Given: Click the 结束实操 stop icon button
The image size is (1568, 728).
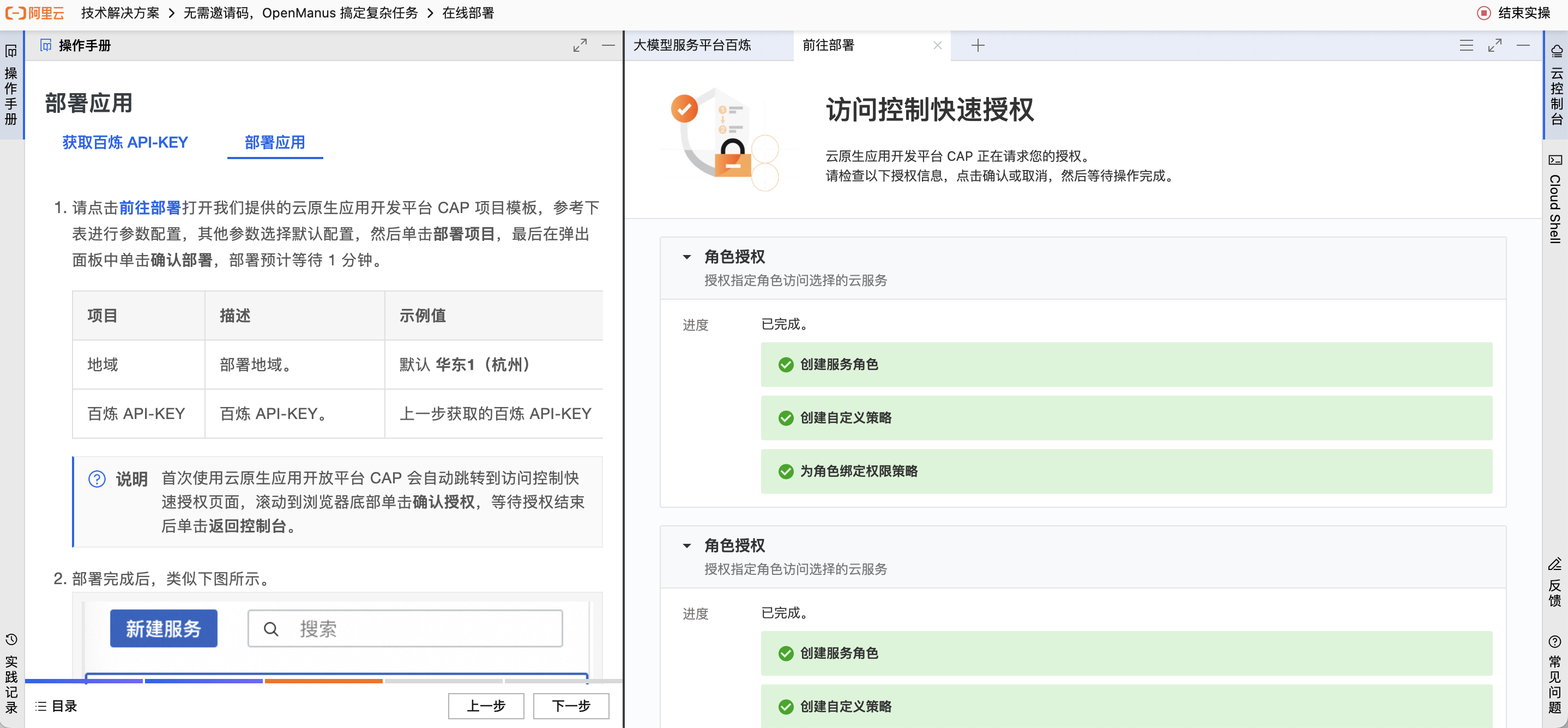Looking at the screenshot, I should point(1484,13).
